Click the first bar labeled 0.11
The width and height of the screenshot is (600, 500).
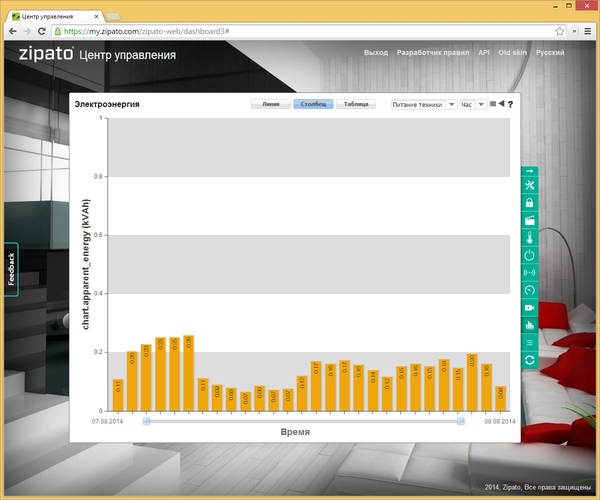pos(118,395)
